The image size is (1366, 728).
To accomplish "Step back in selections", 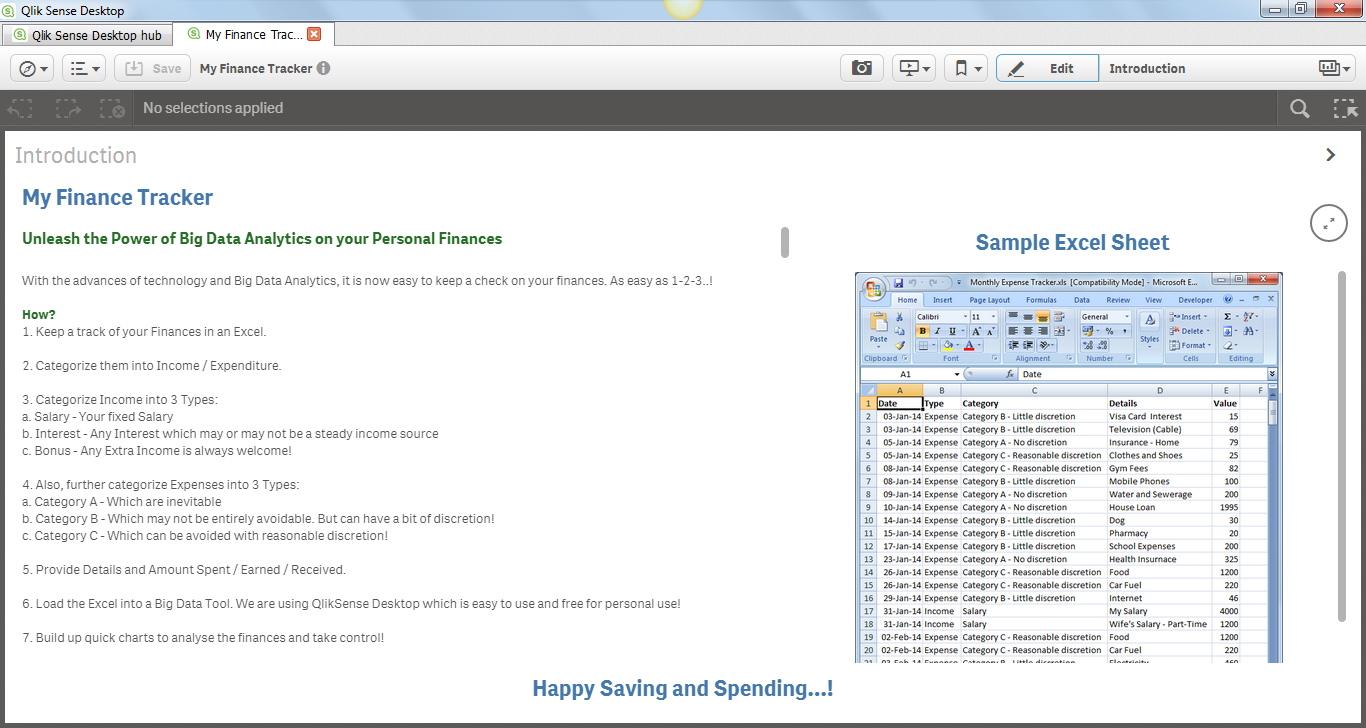I will pos(20,108).
